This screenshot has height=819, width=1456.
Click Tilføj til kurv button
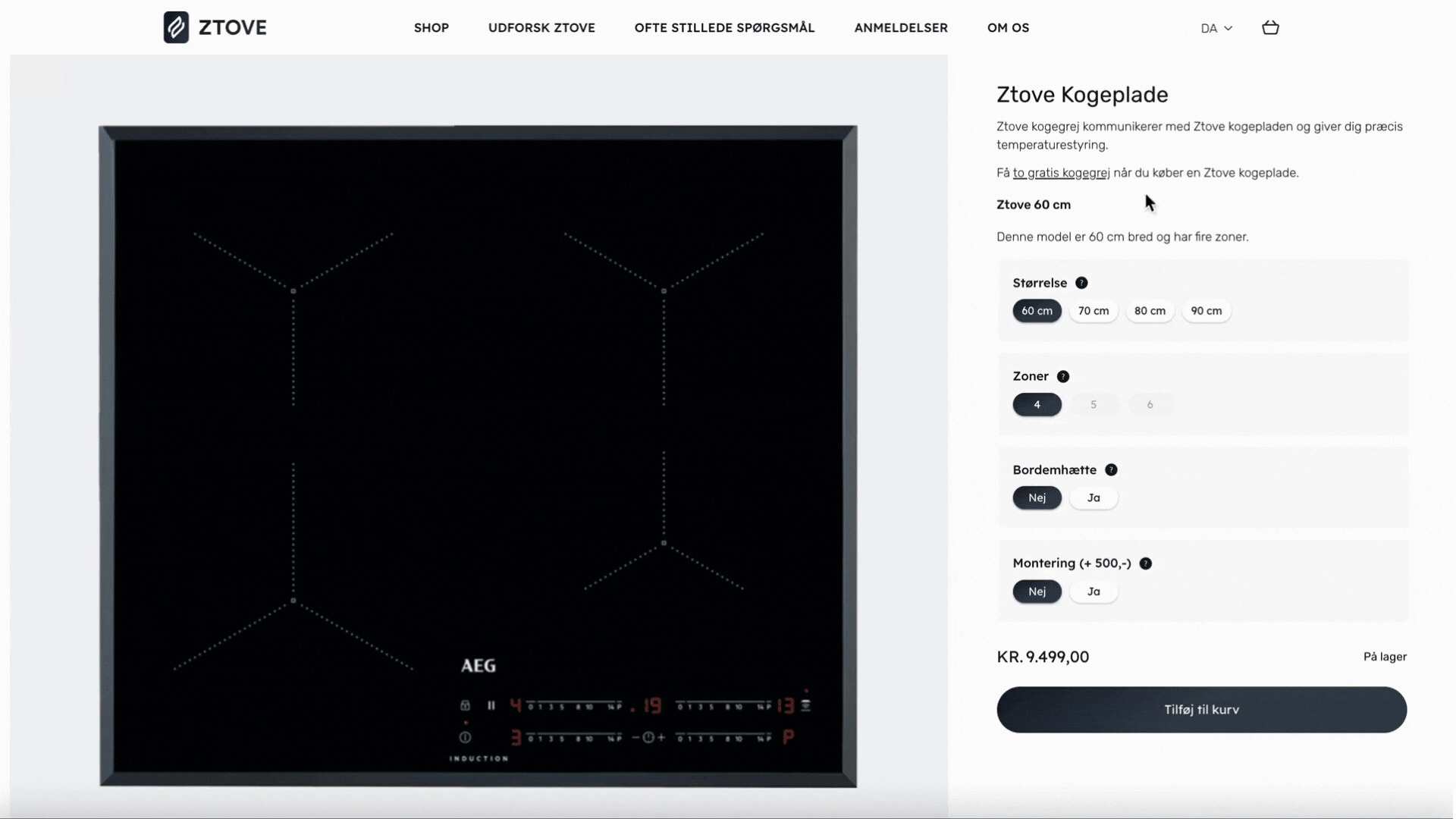1201,710
